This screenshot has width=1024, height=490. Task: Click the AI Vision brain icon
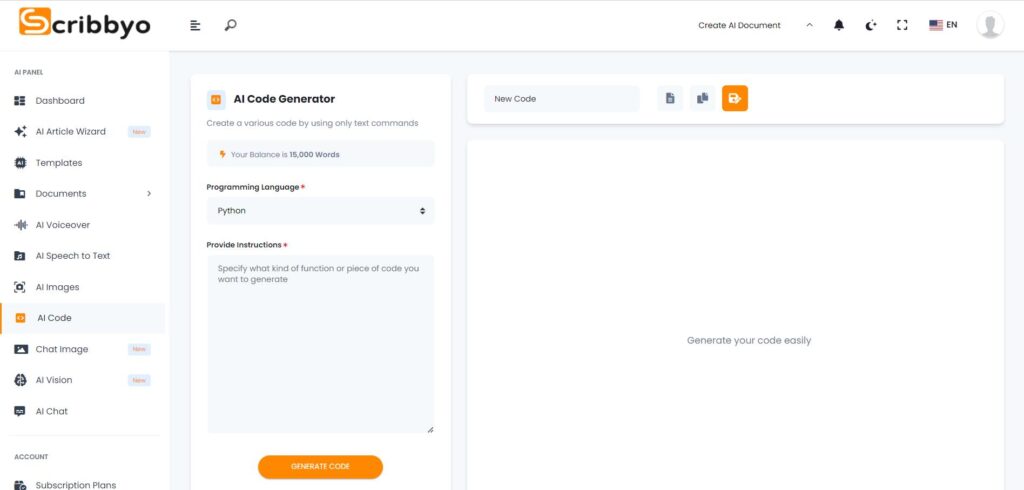tap(20, 380)
